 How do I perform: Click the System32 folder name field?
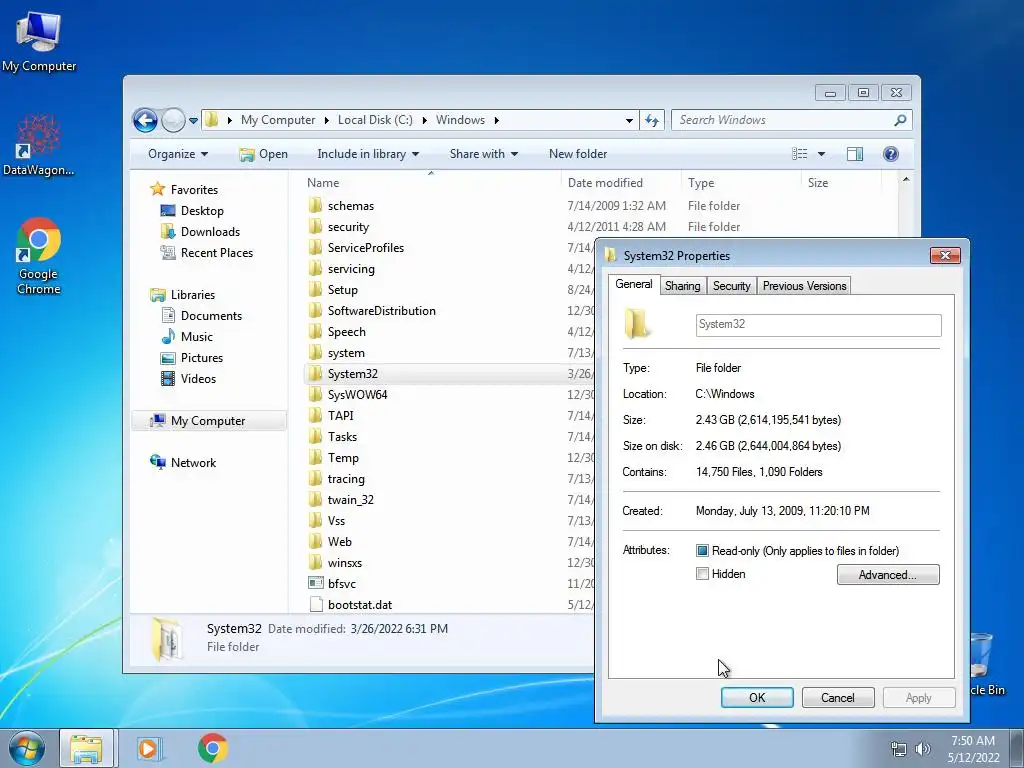click(818, 325)
